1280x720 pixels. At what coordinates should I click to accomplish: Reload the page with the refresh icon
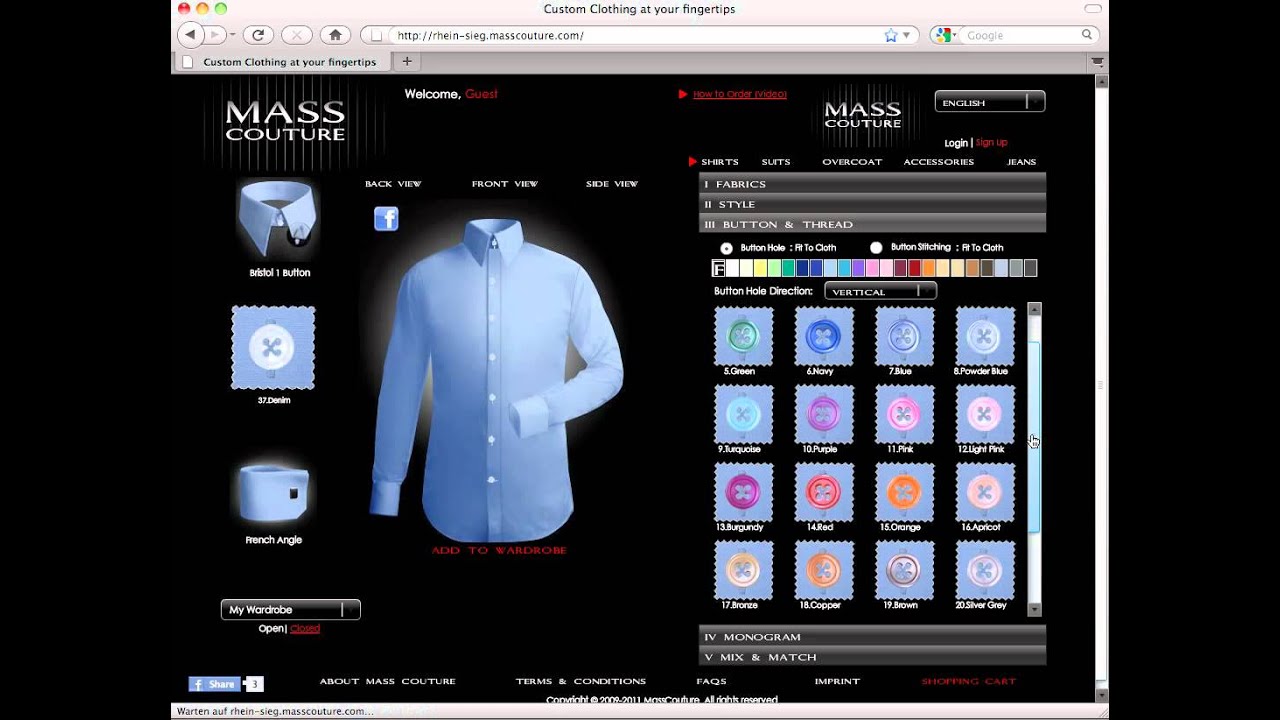tap(258, 35)
